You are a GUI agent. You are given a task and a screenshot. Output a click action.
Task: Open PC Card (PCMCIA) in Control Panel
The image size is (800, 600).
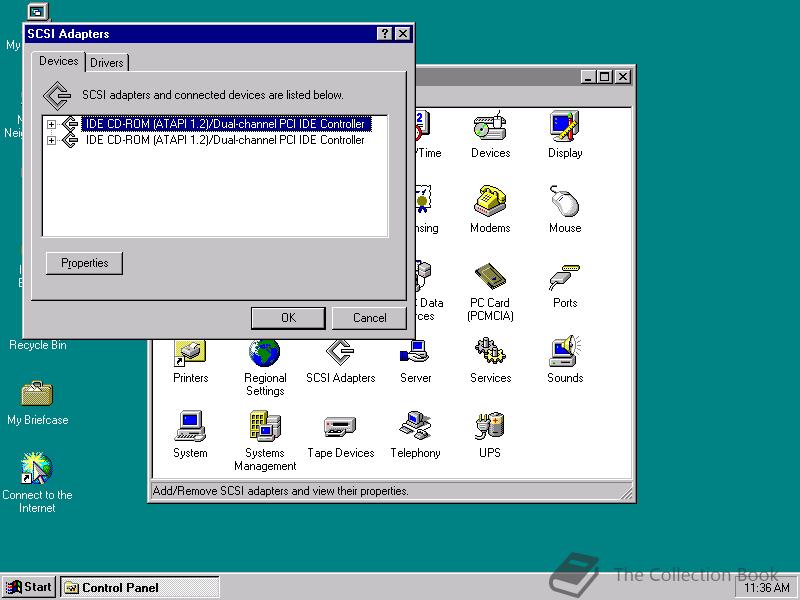[x=490, y=292]
